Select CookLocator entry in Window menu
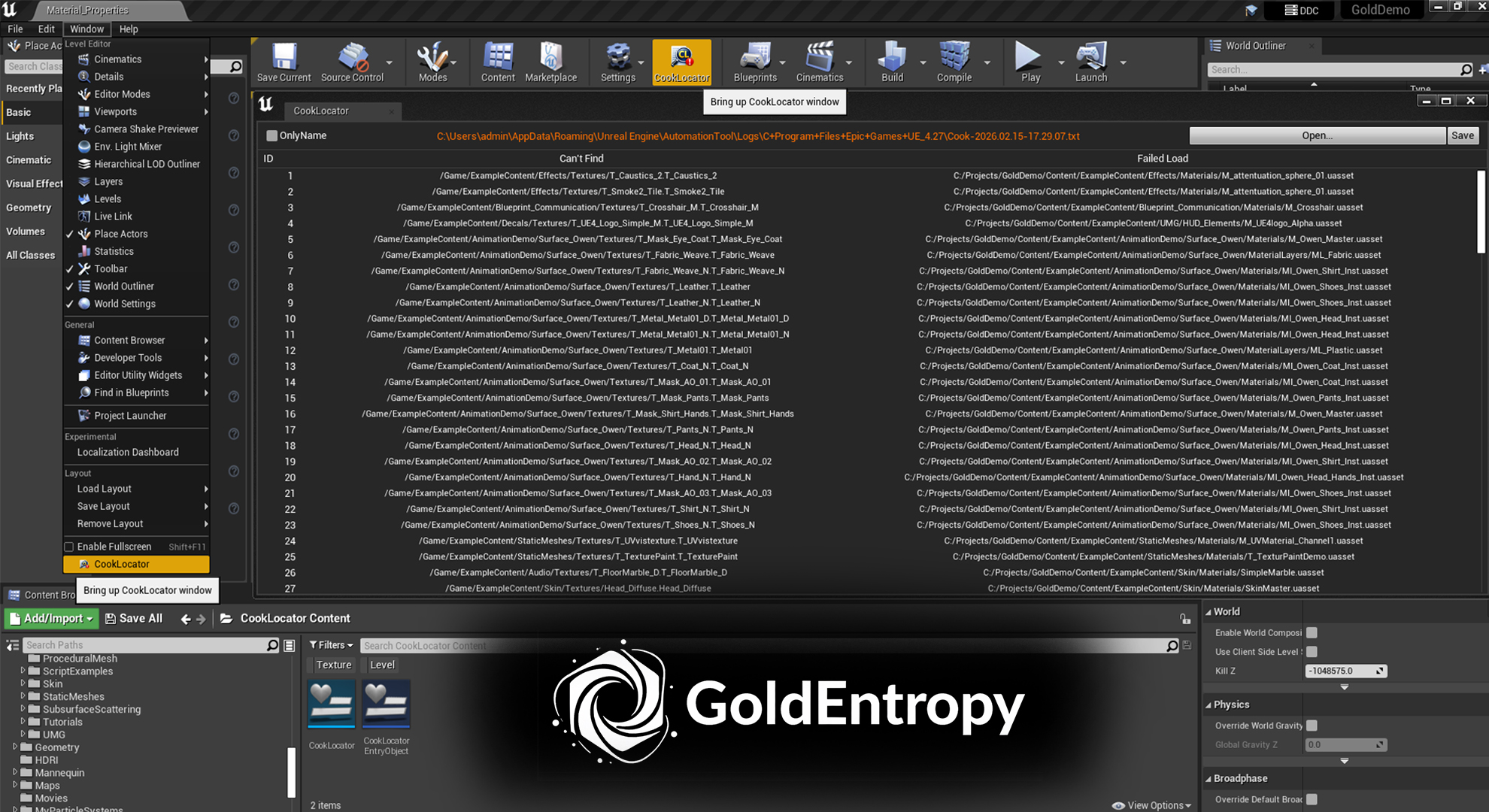The image size is (1489, 812). point(136,564)
